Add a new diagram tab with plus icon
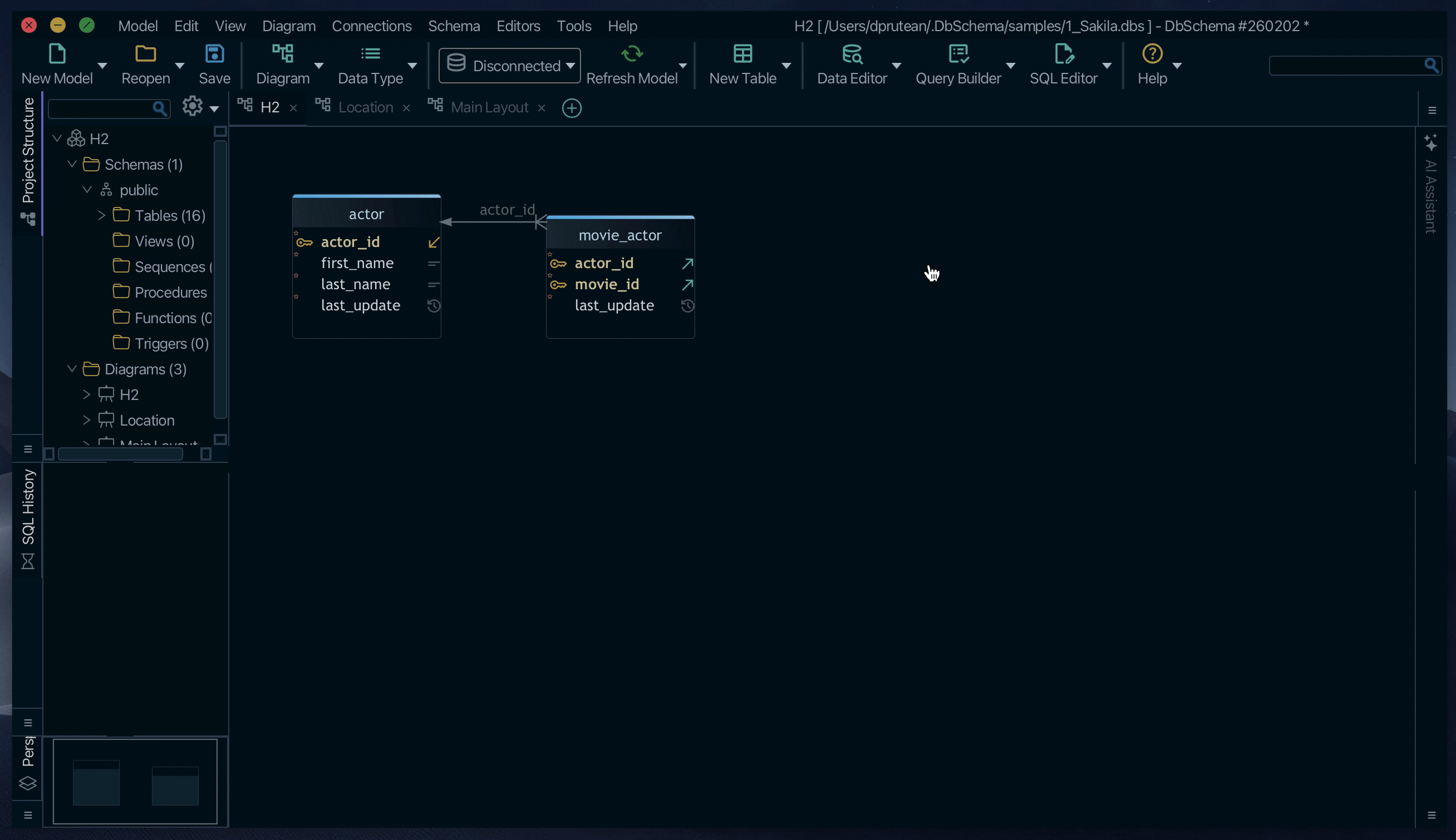Viewport: 1456px width, 840px height. click(x=571, y=108)
